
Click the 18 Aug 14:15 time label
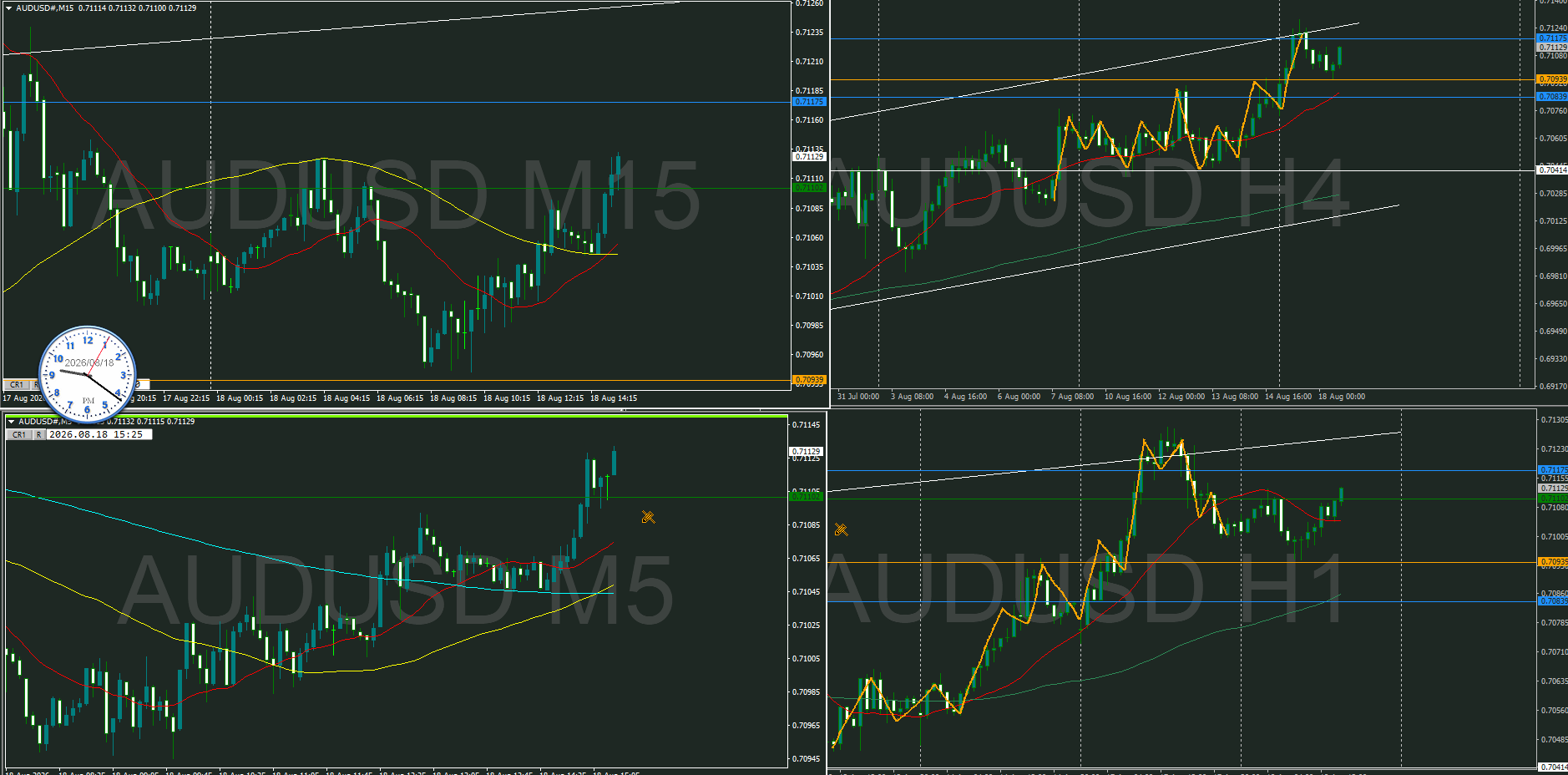pos(614,398)
